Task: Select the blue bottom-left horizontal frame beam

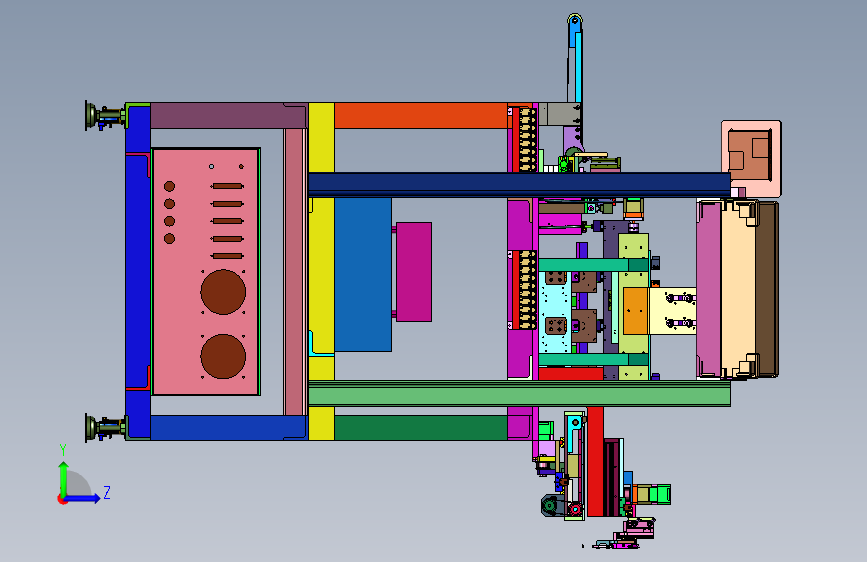Action: pos(228,428)
